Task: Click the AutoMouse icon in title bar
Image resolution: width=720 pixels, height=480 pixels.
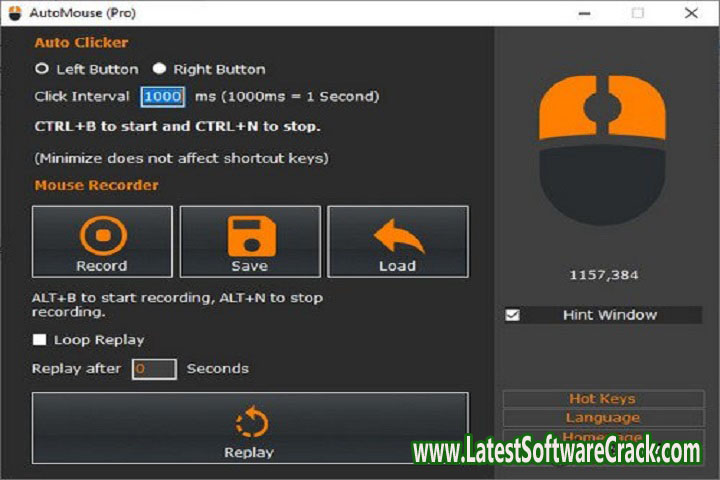Action: pos(15,13)
